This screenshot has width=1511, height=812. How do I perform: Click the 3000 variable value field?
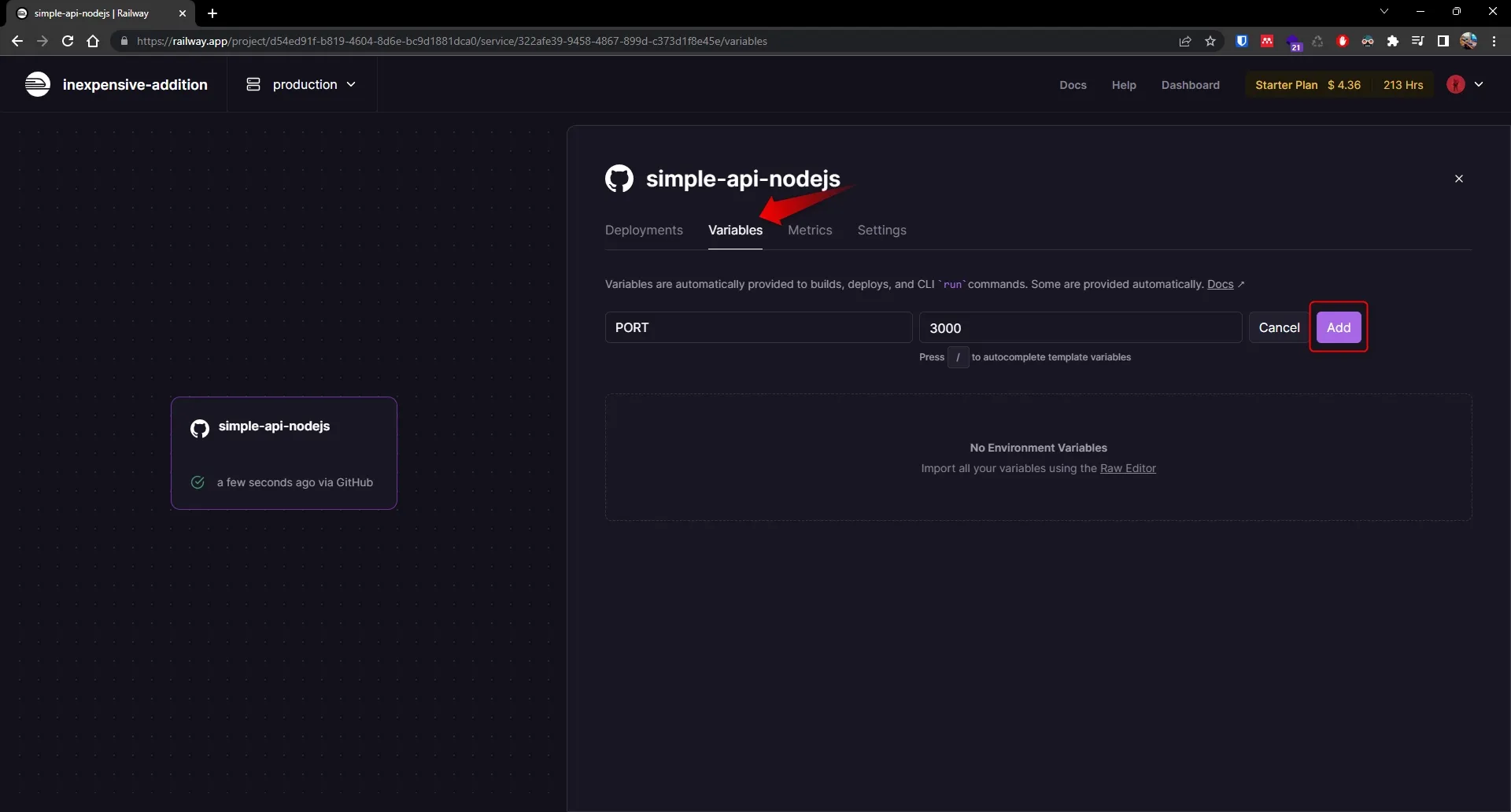(x=1081, y=327)
